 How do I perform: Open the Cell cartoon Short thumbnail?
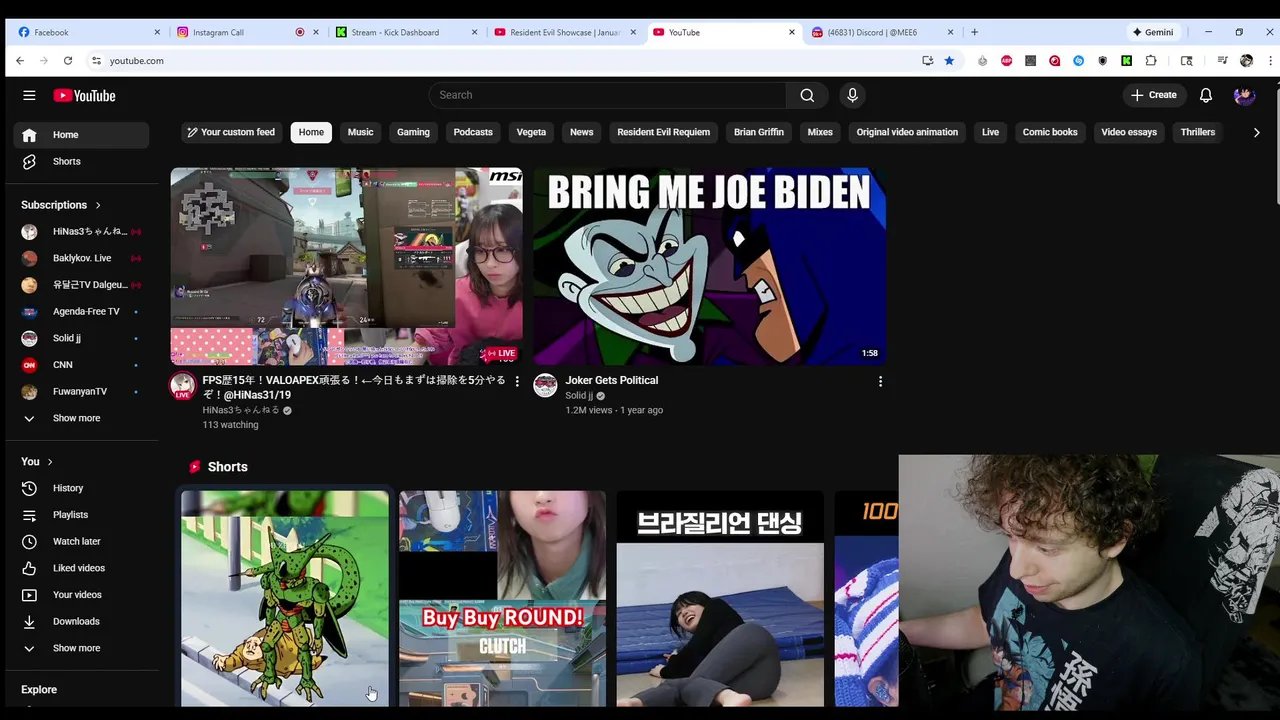click(285, 598)
